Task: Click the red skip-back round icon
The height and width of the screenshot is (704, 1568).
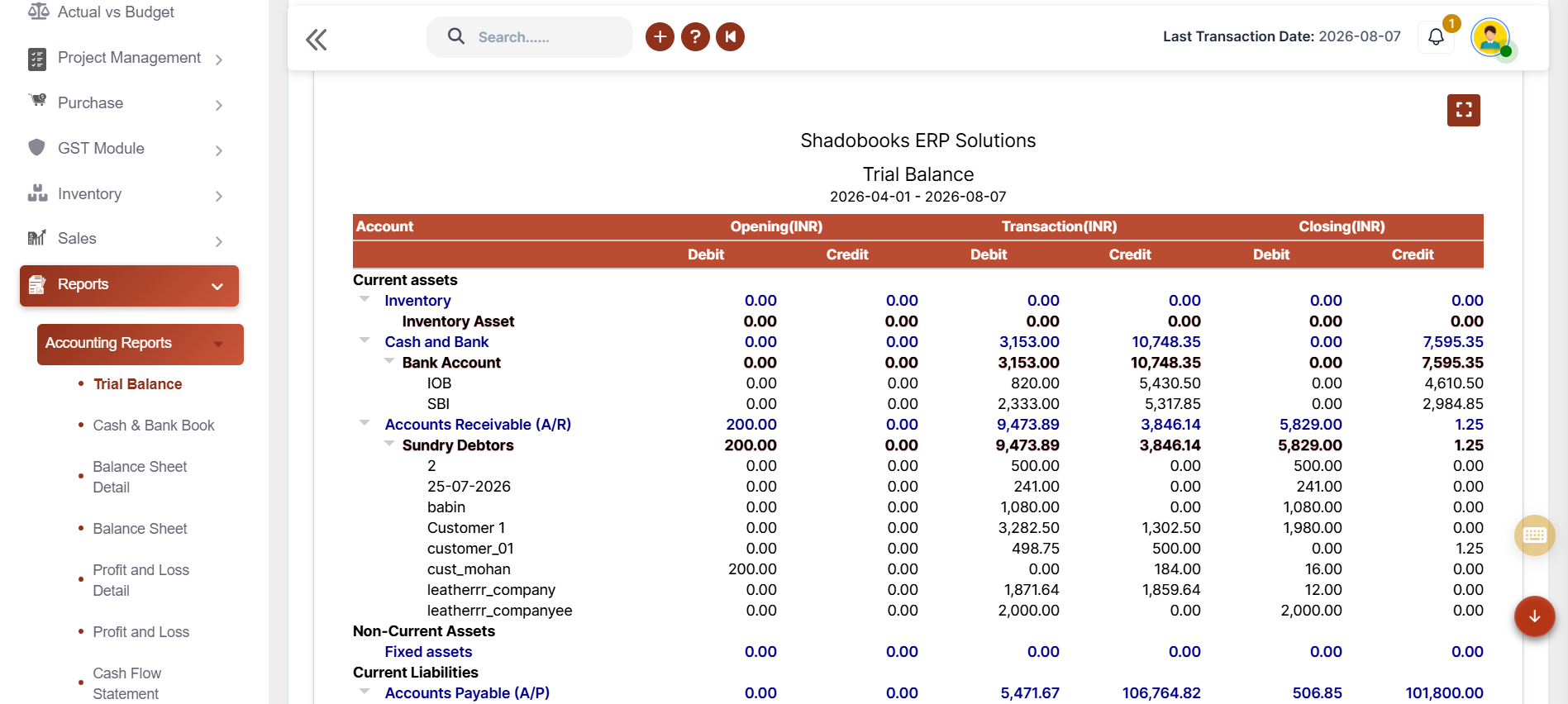Action: [x=731, y=36]
